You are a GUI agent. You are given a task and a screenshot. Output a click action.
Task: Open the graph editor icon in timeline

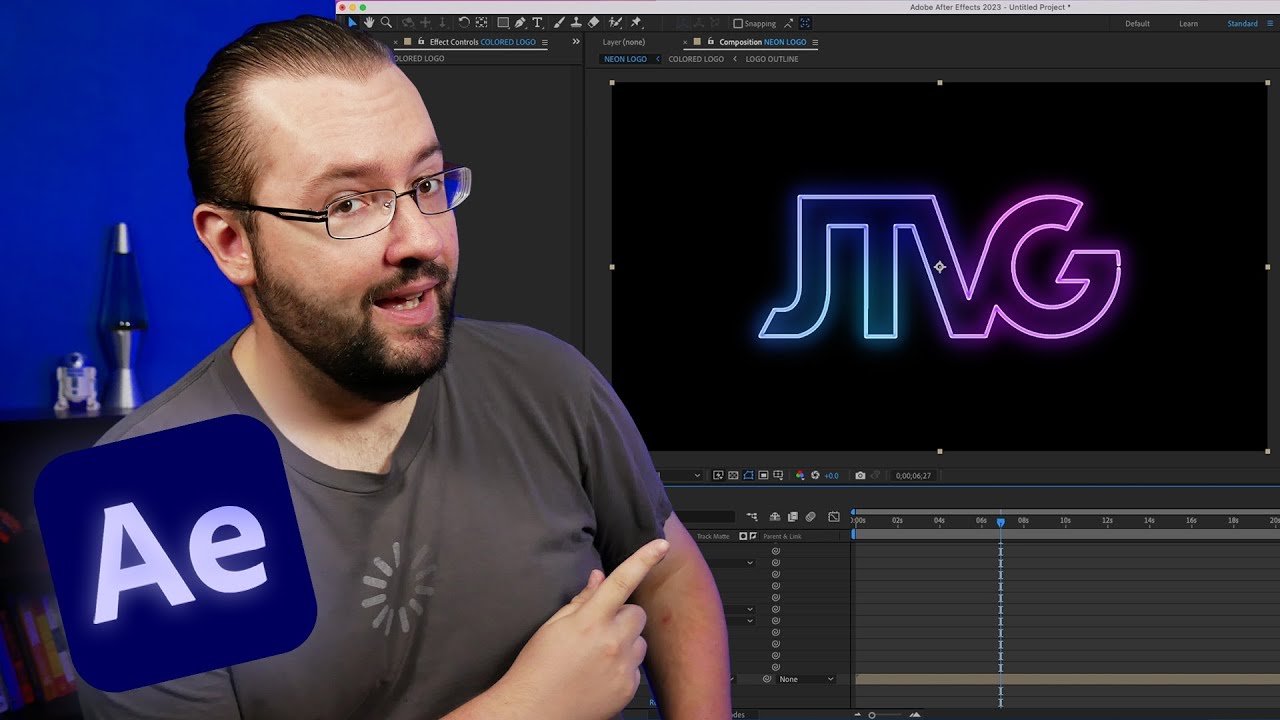[834, 517]
